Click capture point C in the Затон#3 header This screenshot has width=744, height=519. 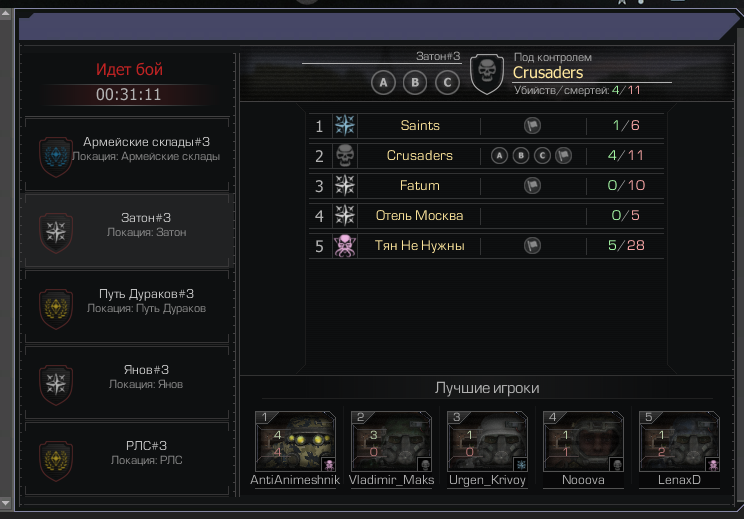point(447,83)
